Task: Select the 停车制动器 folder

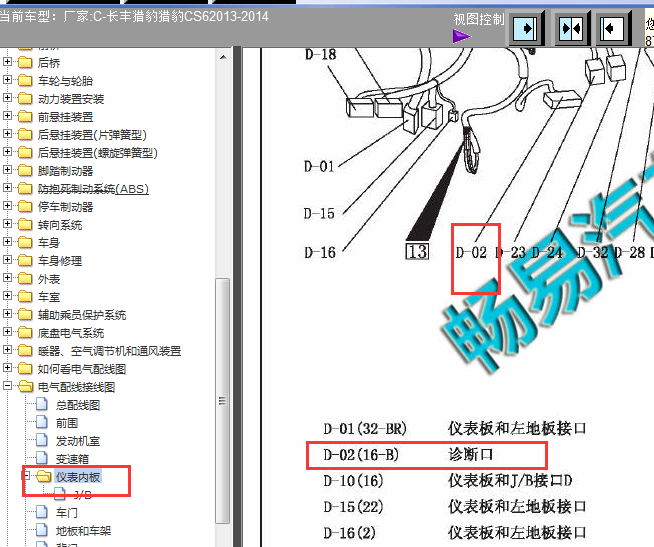Action: [x=65, y=207]
